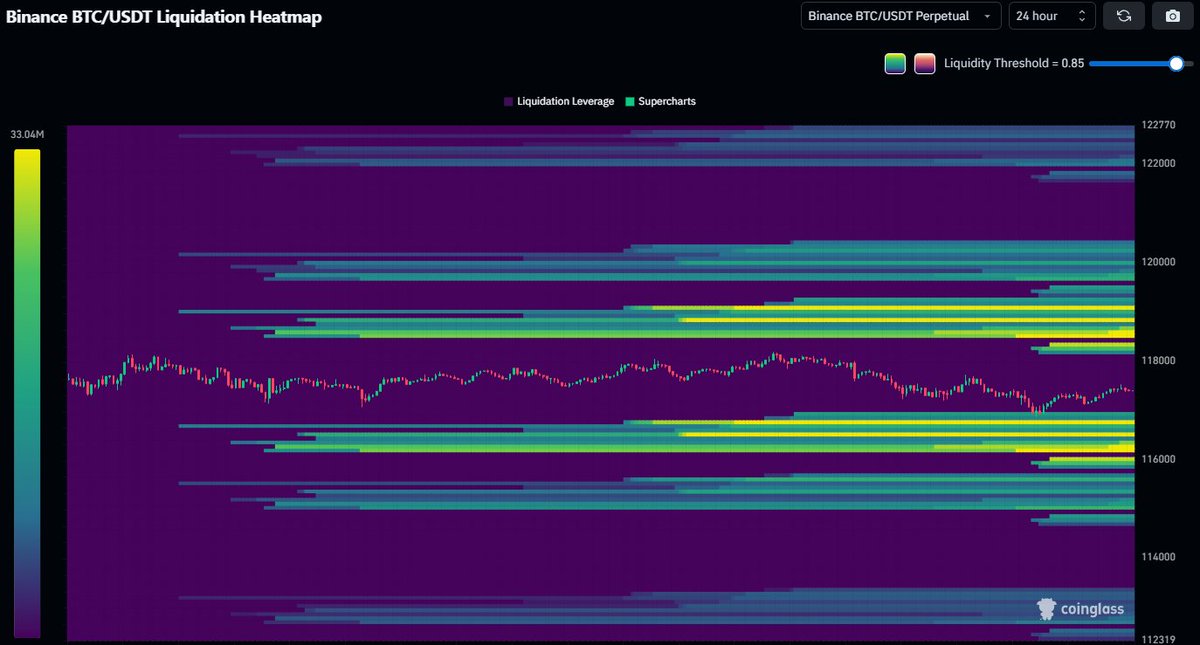
Task: Click the 122770 price axis label
Action: (x=1159, y=126)
